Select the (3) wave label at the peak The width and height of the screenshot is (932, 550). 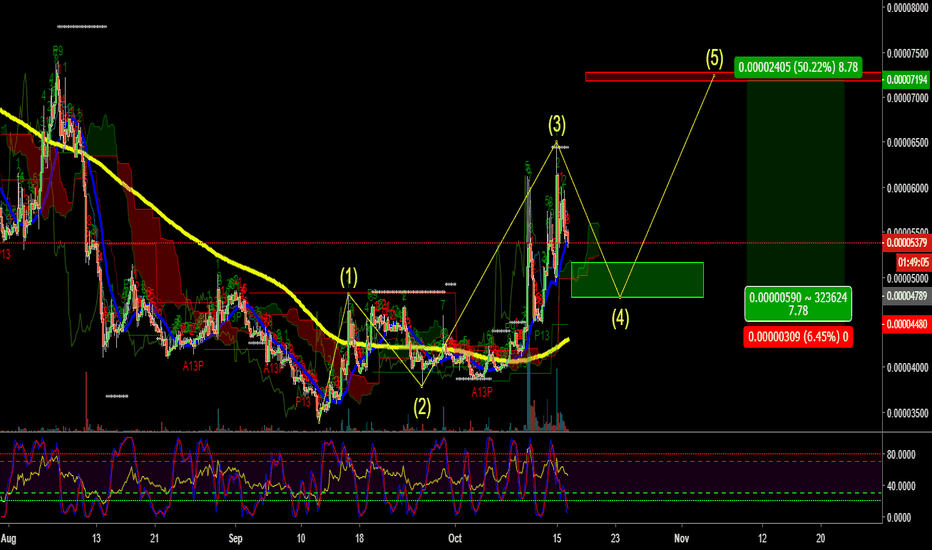click(x=557, y=124)
